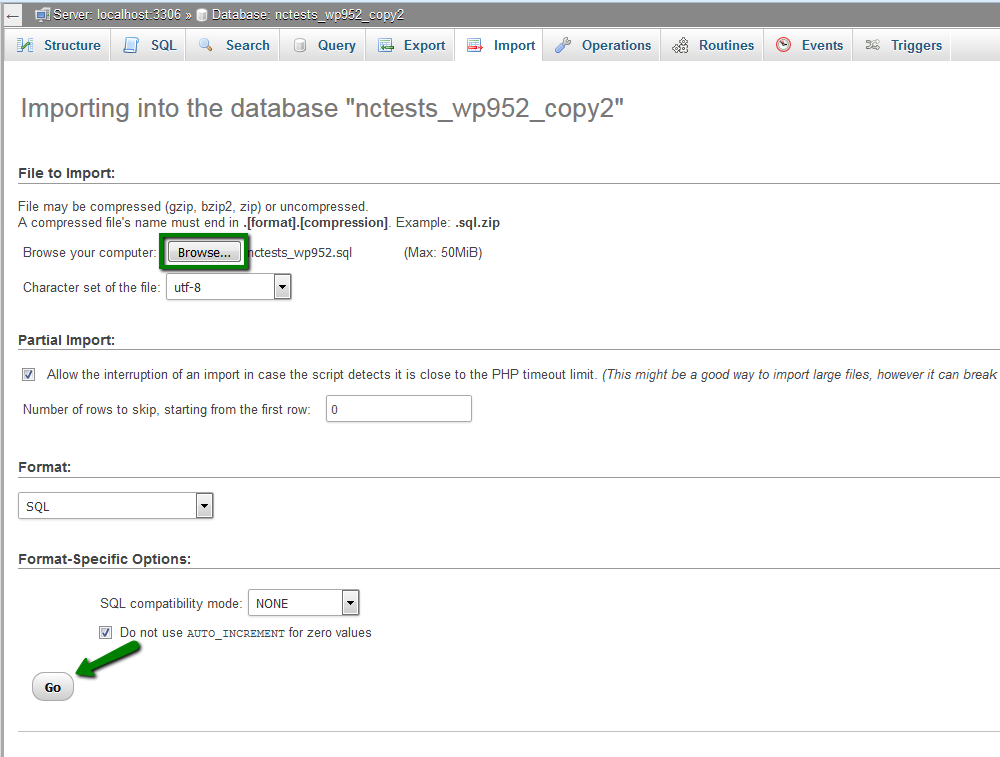Click the Go button to import
This screenshot has width=1000, height=757.
[x=53, y=687]
